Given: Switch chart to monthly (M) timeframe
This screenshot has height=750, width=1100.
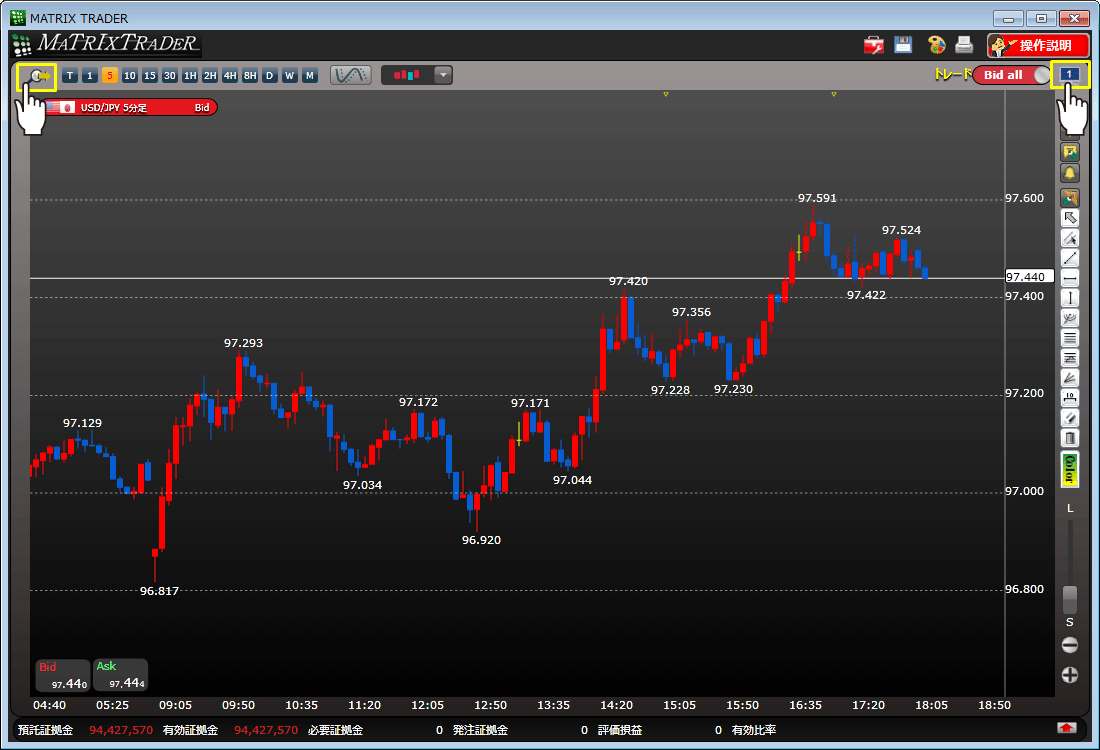Looking at the screenshot, I should [x=309, y=76].
